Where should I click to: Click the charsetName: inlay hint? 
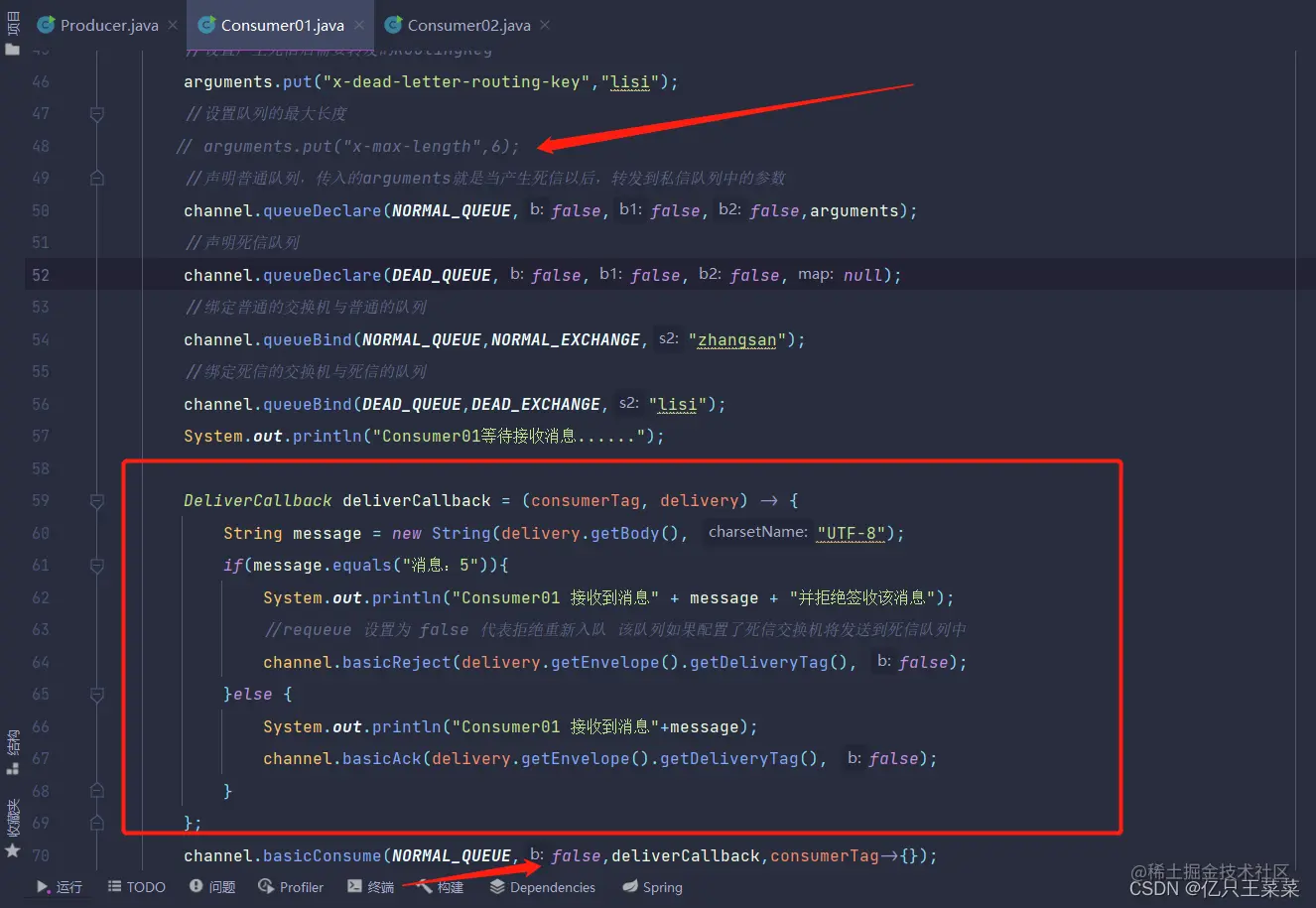click(x=758, y=532)
